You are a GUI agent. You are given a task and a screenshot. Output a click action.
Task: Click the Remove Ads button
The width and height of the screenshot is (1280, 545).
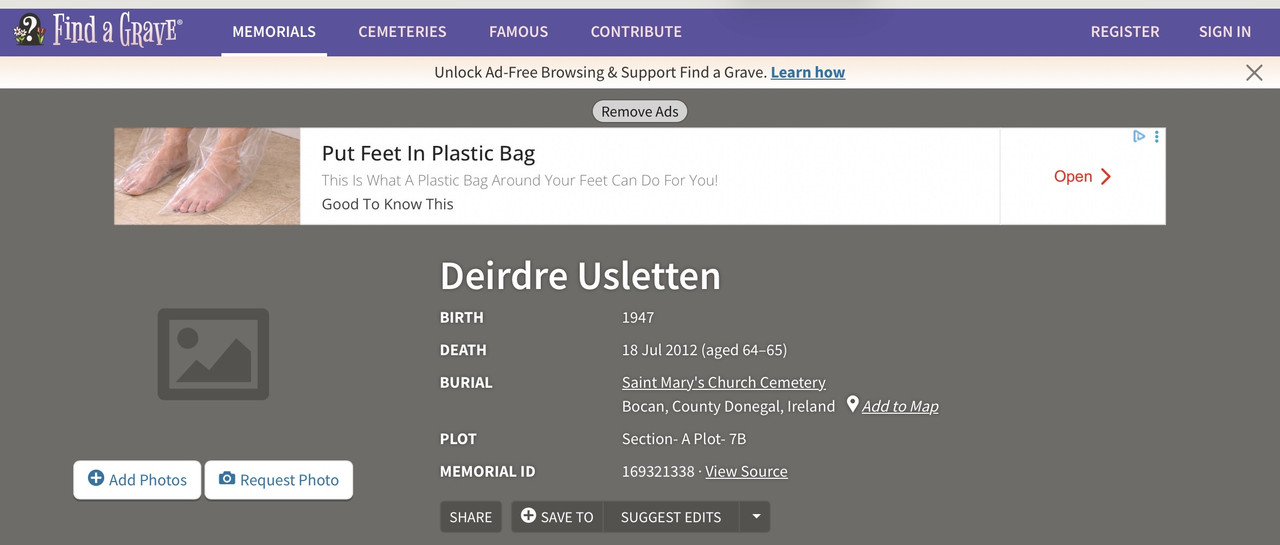[640, 111]
